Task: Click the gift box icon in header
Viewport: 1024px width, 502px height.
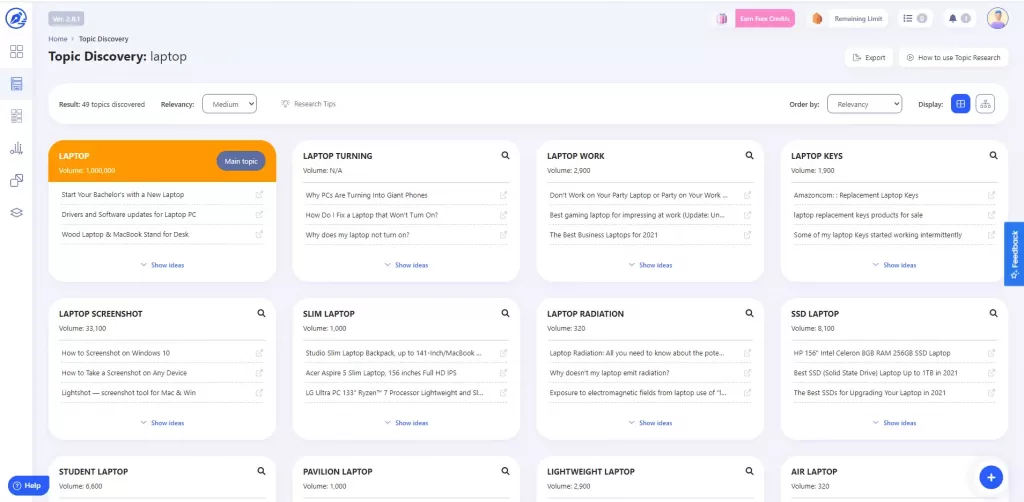Action: [x=722, y=19]
